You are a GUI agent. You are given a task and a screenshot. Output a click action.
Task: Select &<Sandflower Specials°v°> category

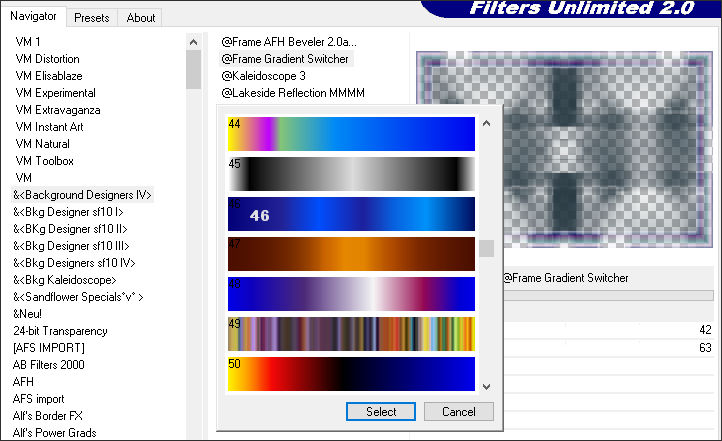78,297
